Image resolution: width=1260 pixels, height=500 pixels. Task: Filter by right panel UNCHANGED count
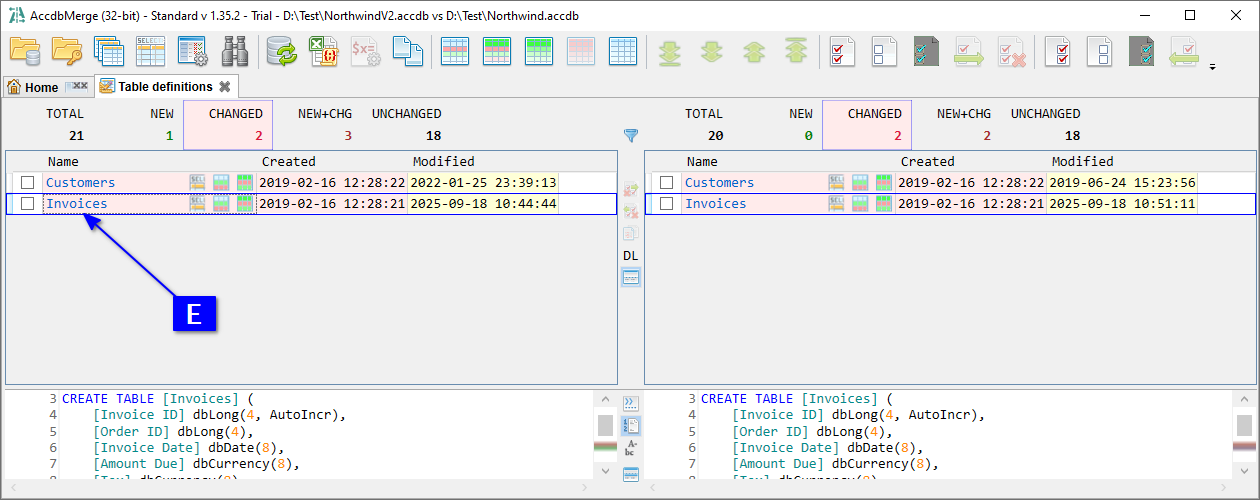(1046, 125)
